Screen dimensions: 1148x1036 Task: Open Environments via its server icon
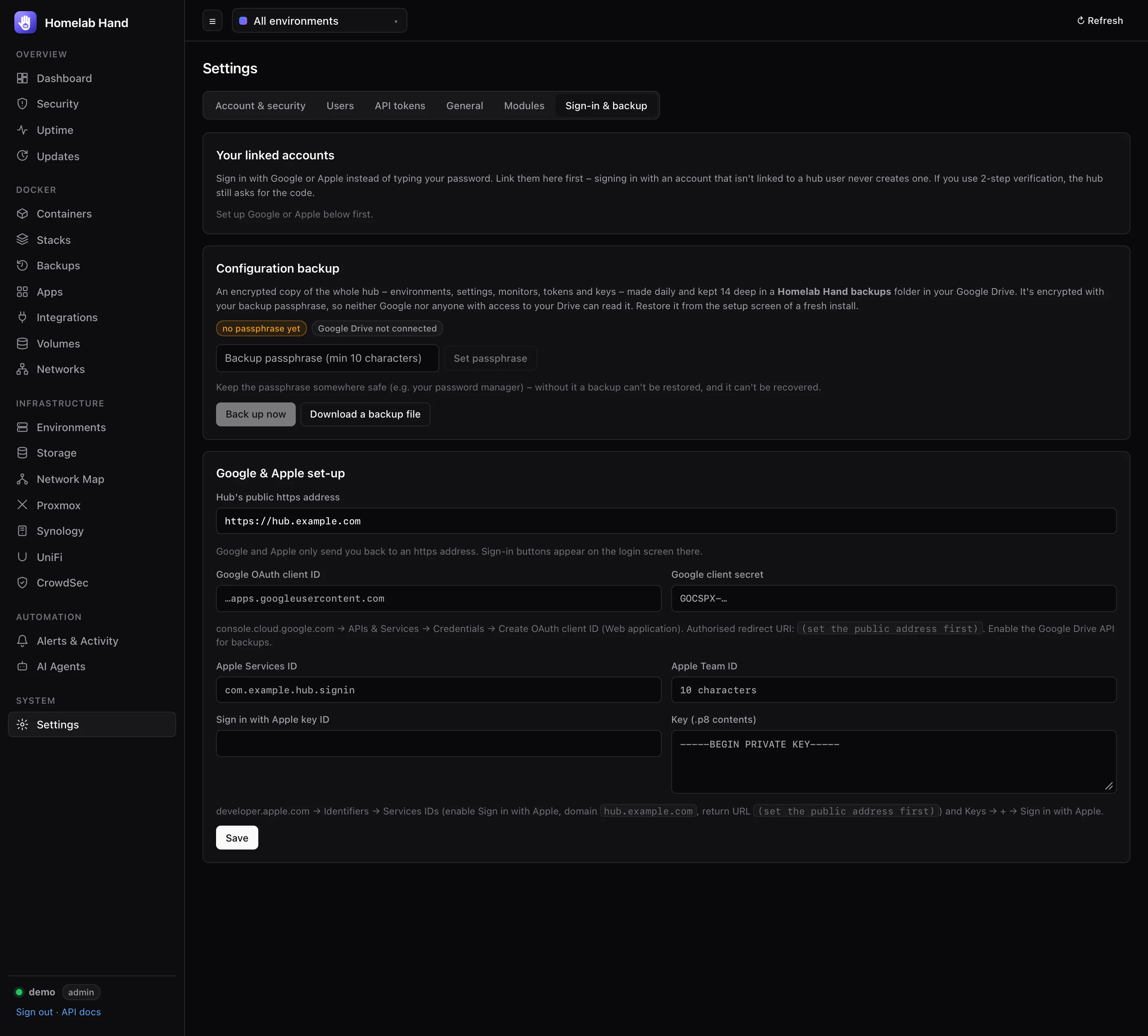(22, 427)
